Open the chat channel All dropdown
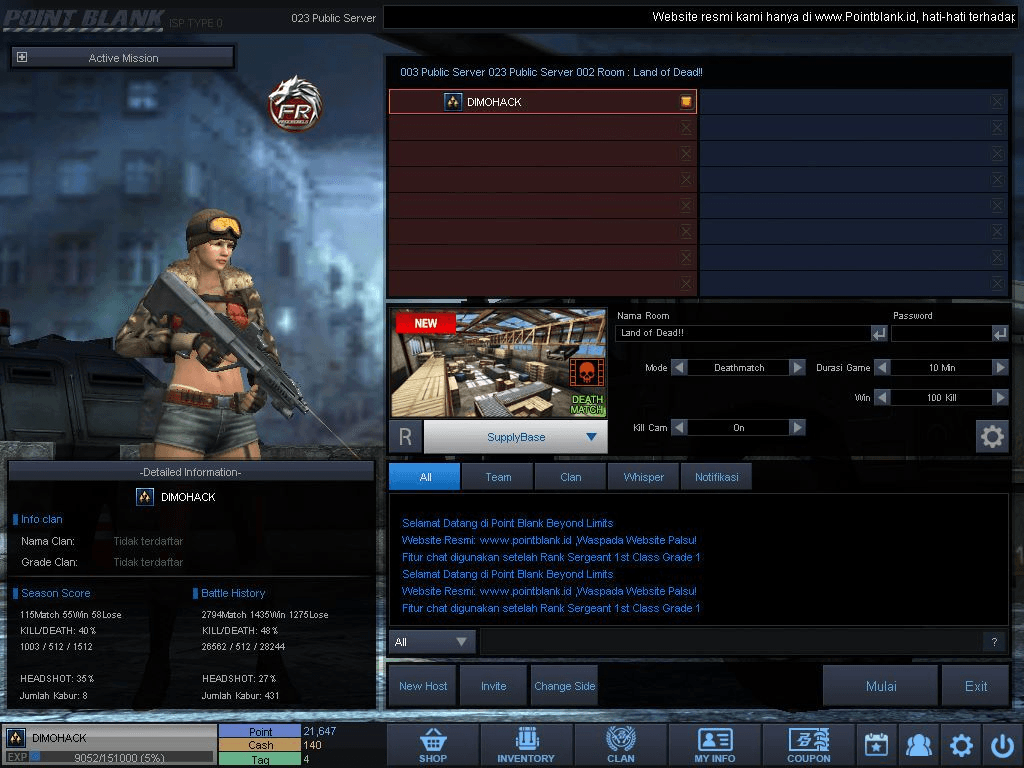The width and height of the screenshot is (1024, 768). click(x=432, y=642)
